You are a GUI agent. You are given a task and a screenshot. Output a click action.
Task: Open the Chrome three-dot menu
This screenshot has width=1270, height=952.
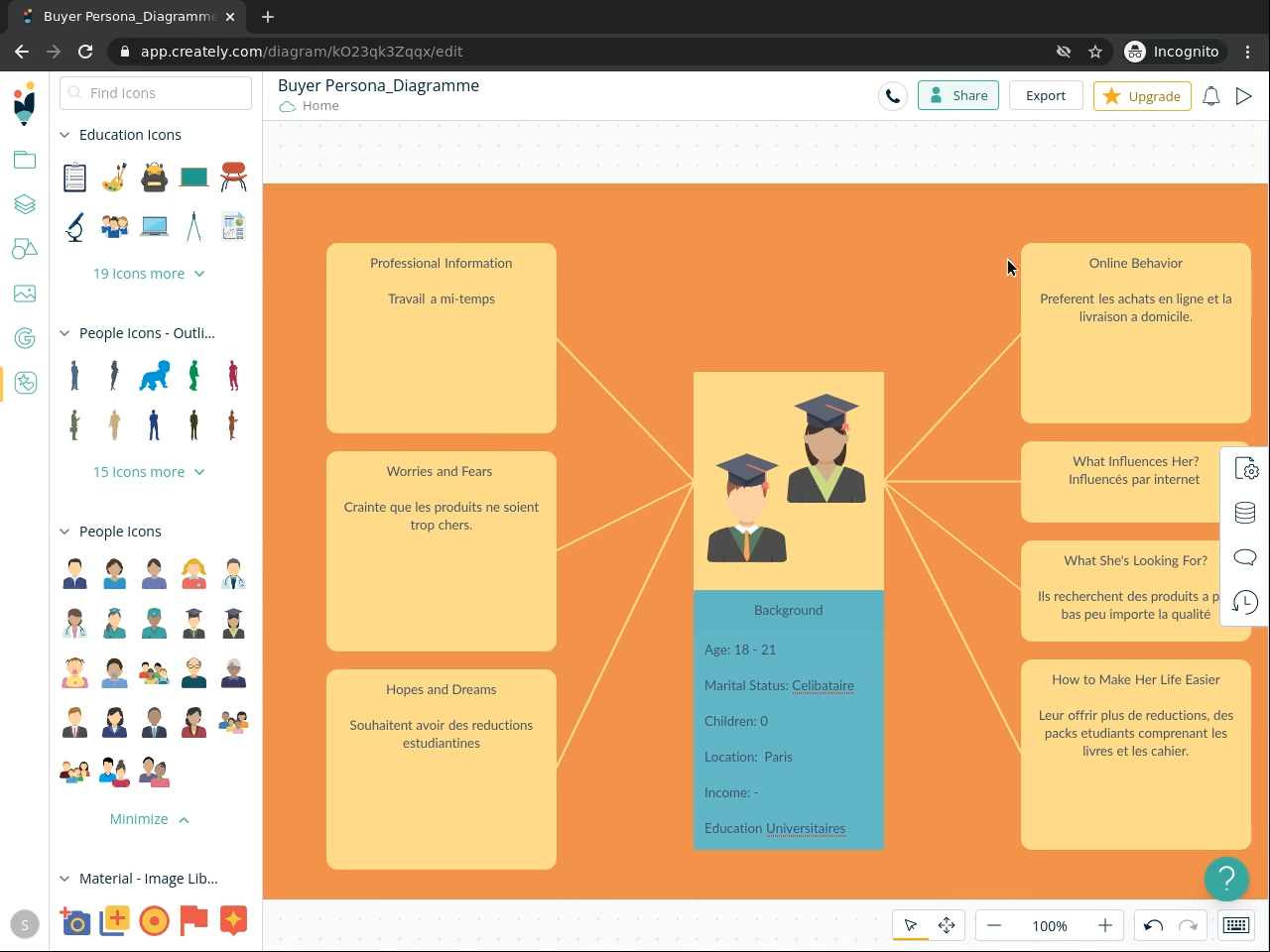pyautogui.click(x=1248, y=52)
